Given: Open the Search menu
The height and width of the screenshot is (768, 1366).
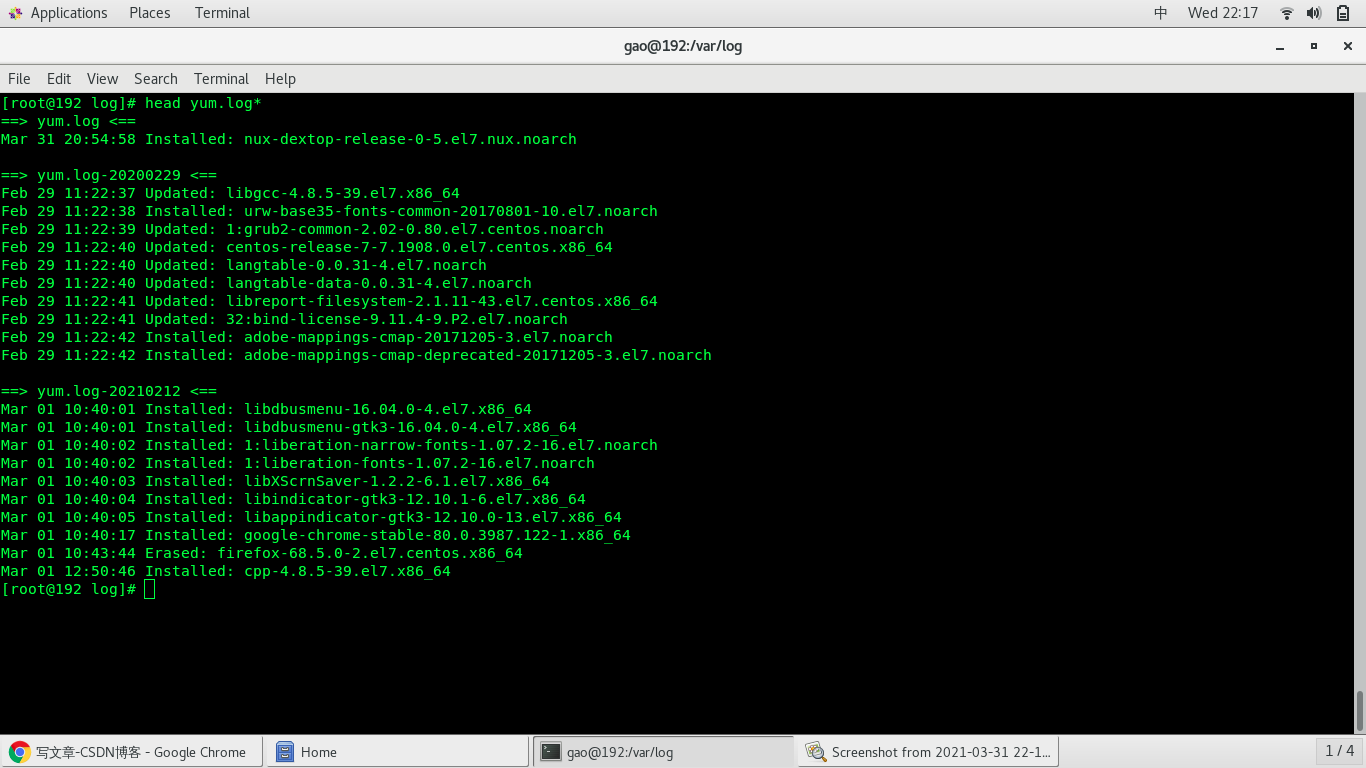Looking at the screenshot, I should 155,79.
